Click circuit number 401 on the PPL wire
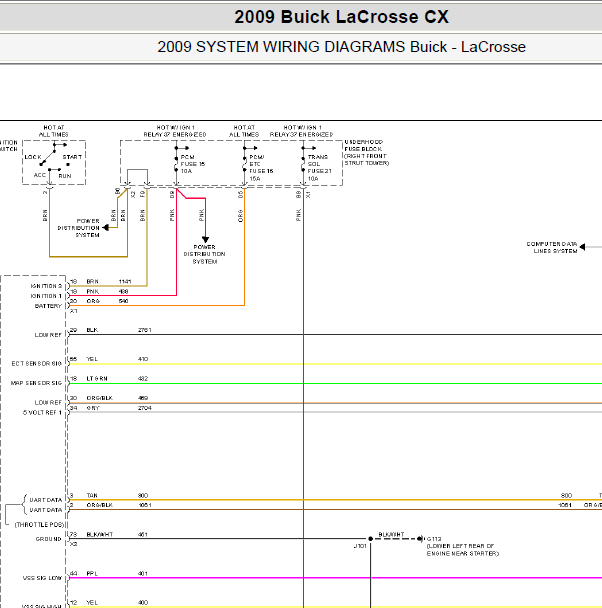 (x=143, y=574)
